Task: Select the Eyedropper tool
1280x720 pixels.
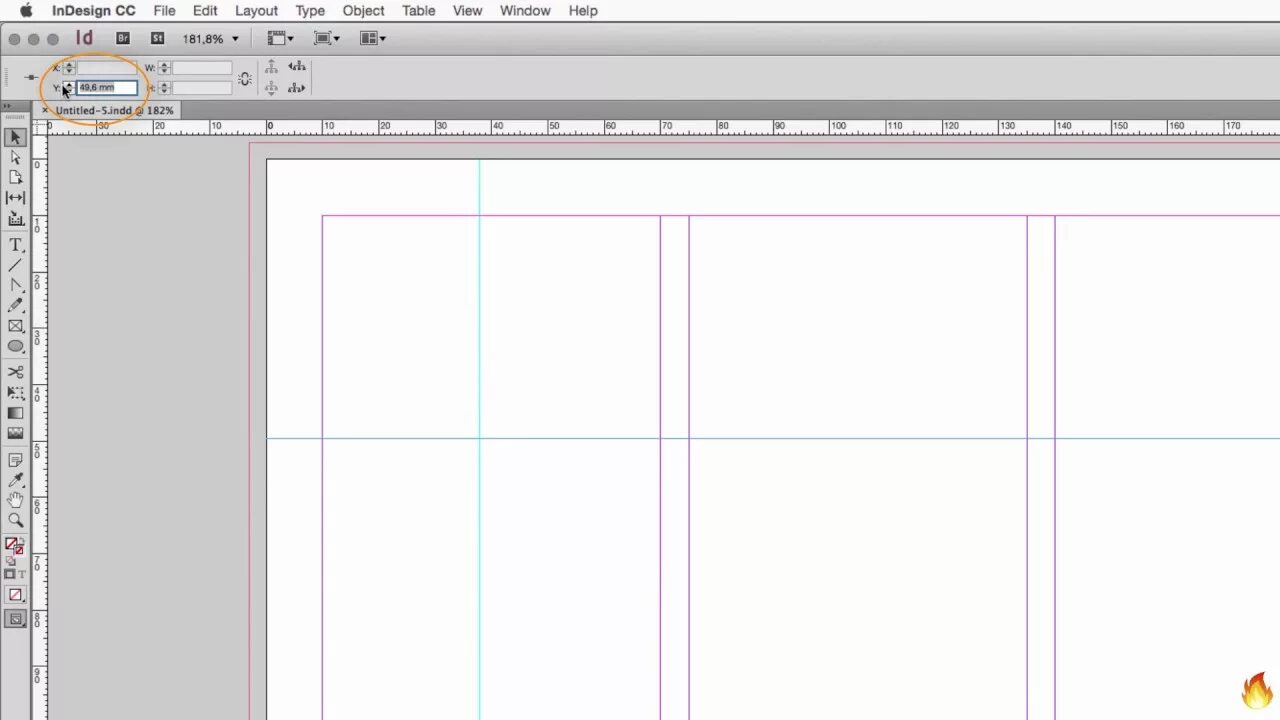Action: 15,480
